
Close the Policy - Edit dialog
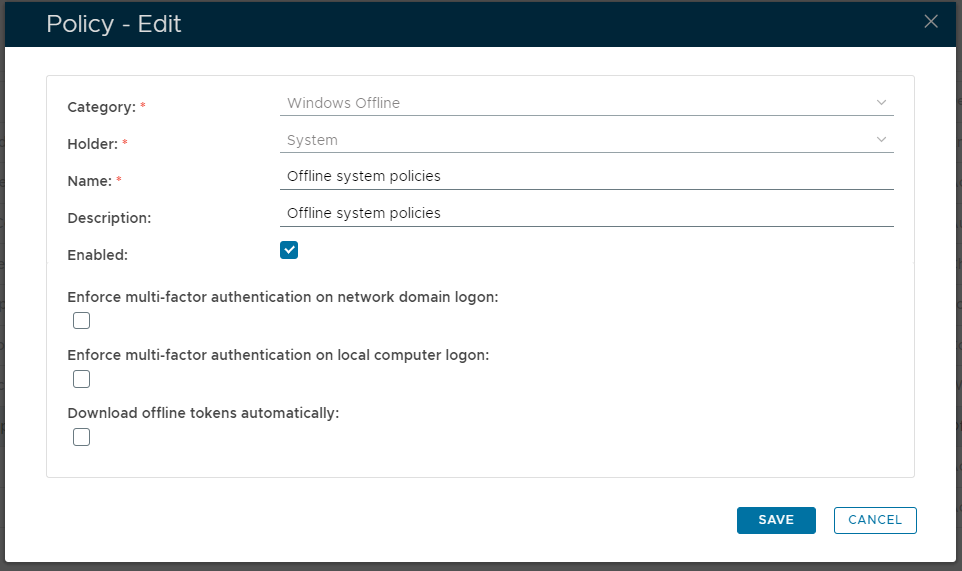930,22
